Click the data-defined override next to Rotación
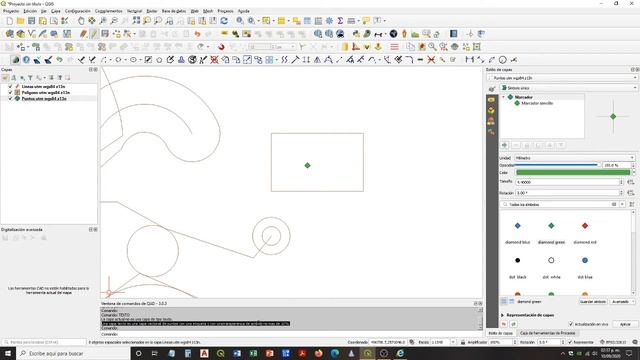Screen dimensions: 640x360 [x=631, y=193]
